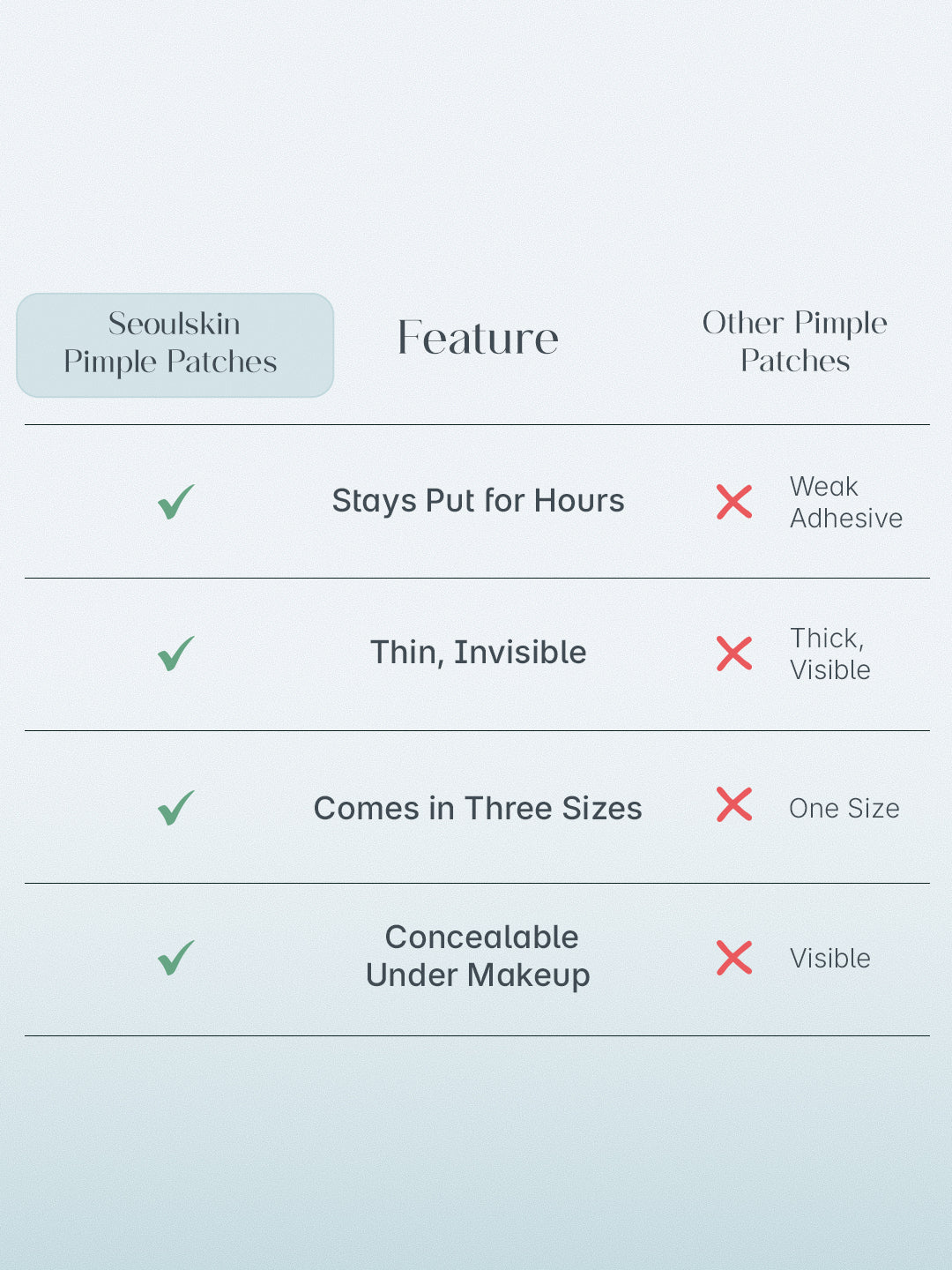952x1270 pixels.
Task: Click the Feature column heading
Action: [x=478, y=339]
